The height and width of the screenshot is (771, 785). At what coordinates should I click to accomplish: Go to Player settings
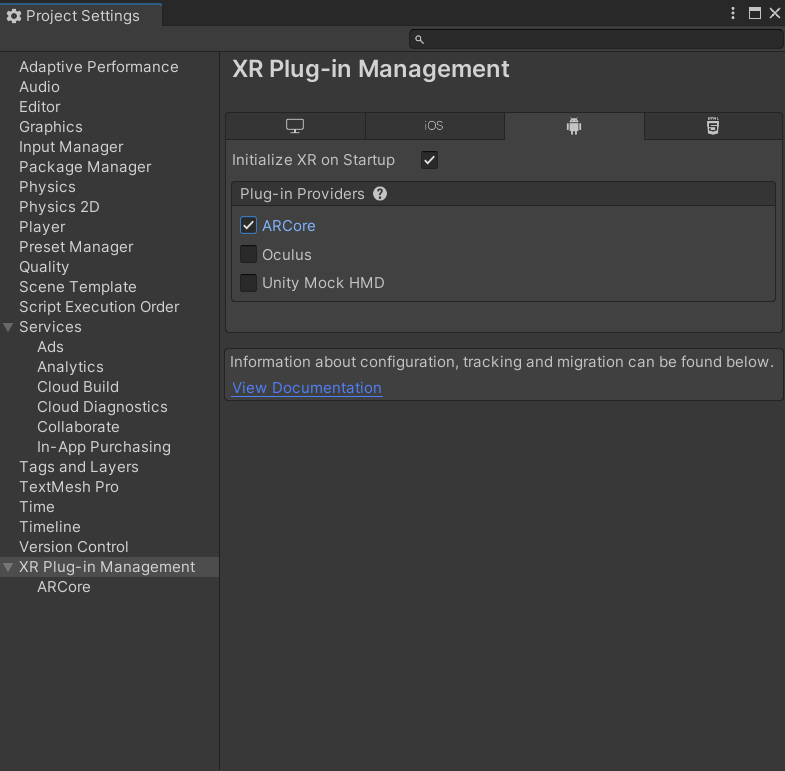point(42,227)
